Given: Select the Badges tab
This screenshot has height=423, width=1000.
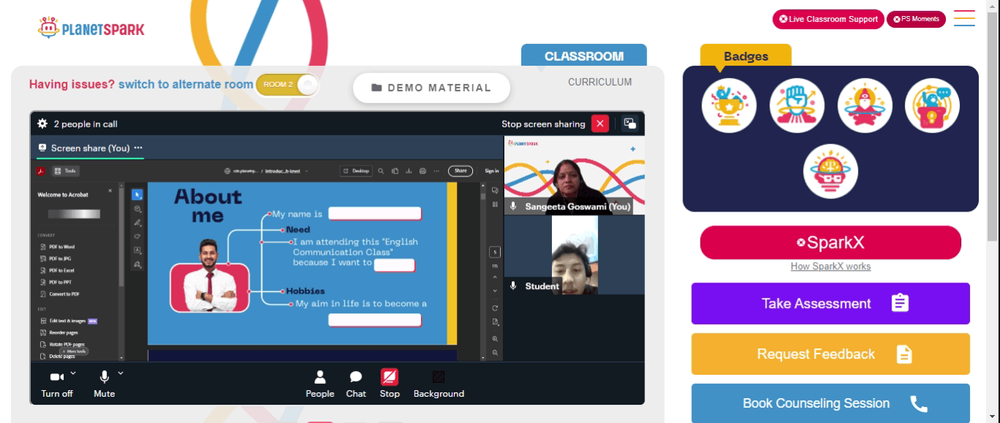Looking at the screenshot, I should [x=746, y=56].
